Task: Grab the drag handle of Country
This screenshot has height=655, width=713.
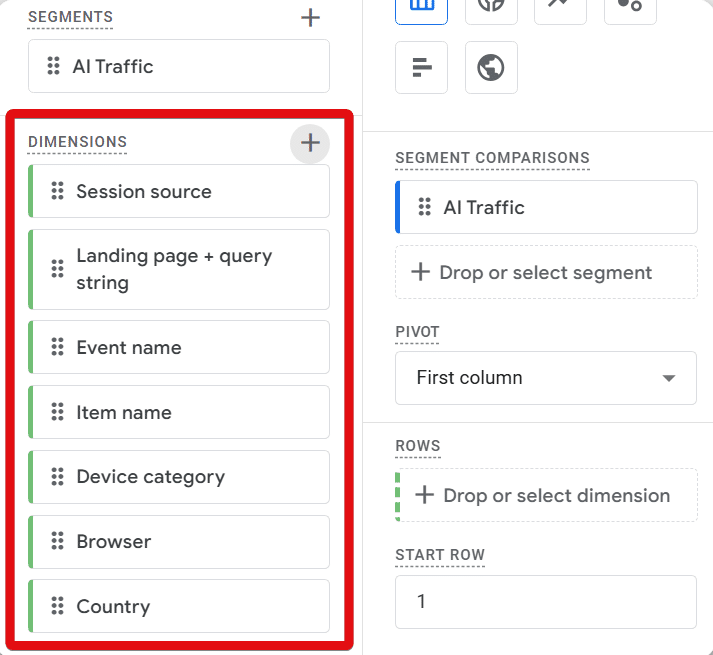Action: pos(57,606)
